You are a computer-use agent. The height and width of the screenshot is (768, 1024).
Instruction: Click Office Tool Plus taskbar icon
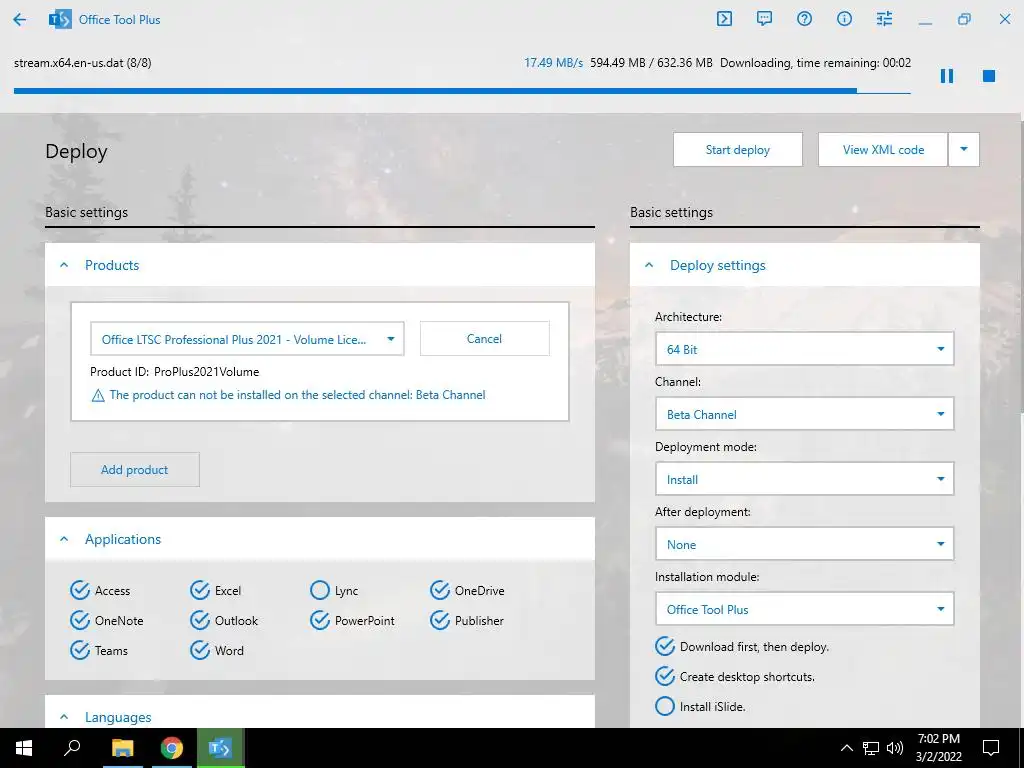(220, 748)
